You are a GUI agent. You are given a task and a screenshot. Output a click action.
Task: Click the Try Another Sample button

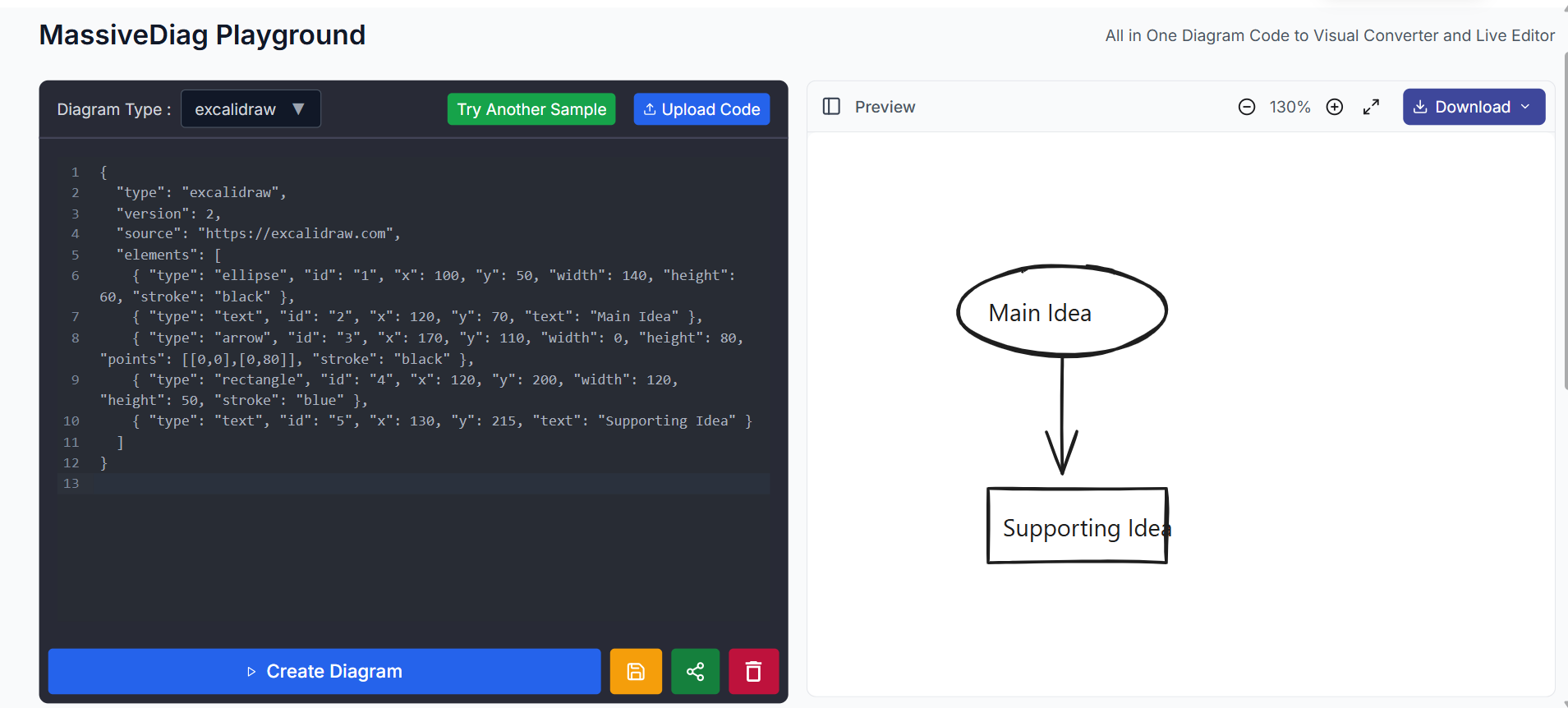coord(531,109)
